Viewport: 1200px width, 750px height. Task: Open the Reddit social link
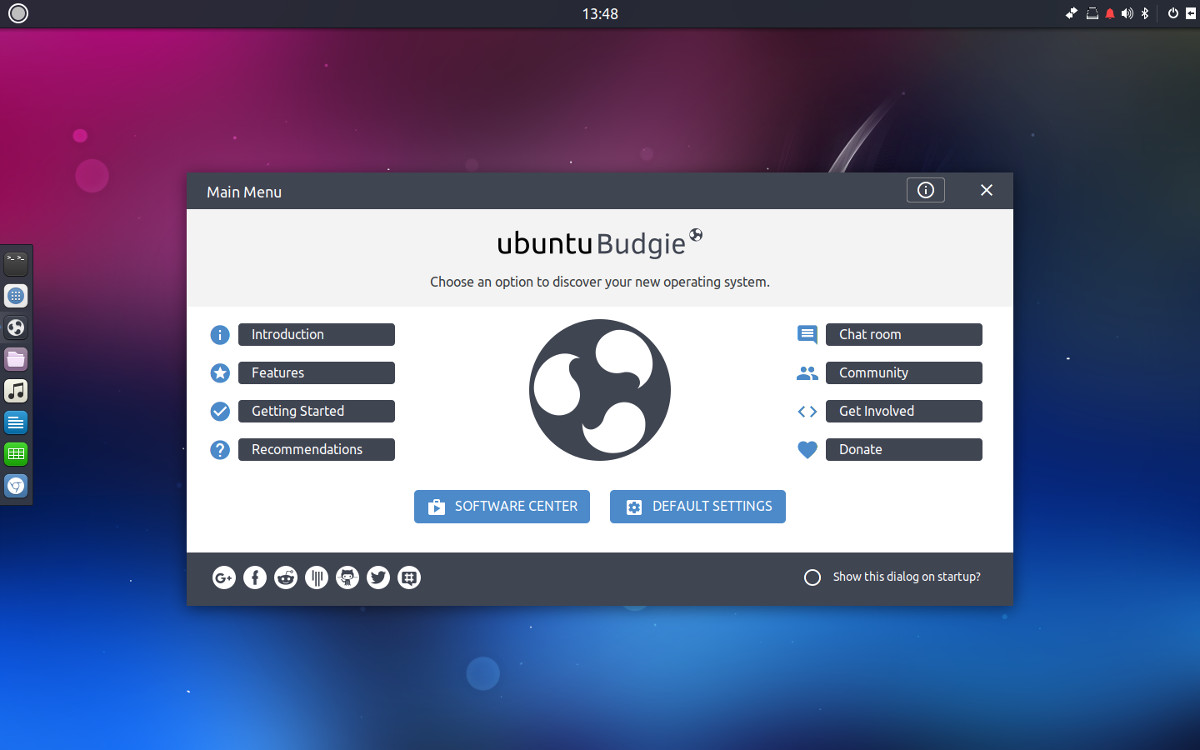point(286,577)
